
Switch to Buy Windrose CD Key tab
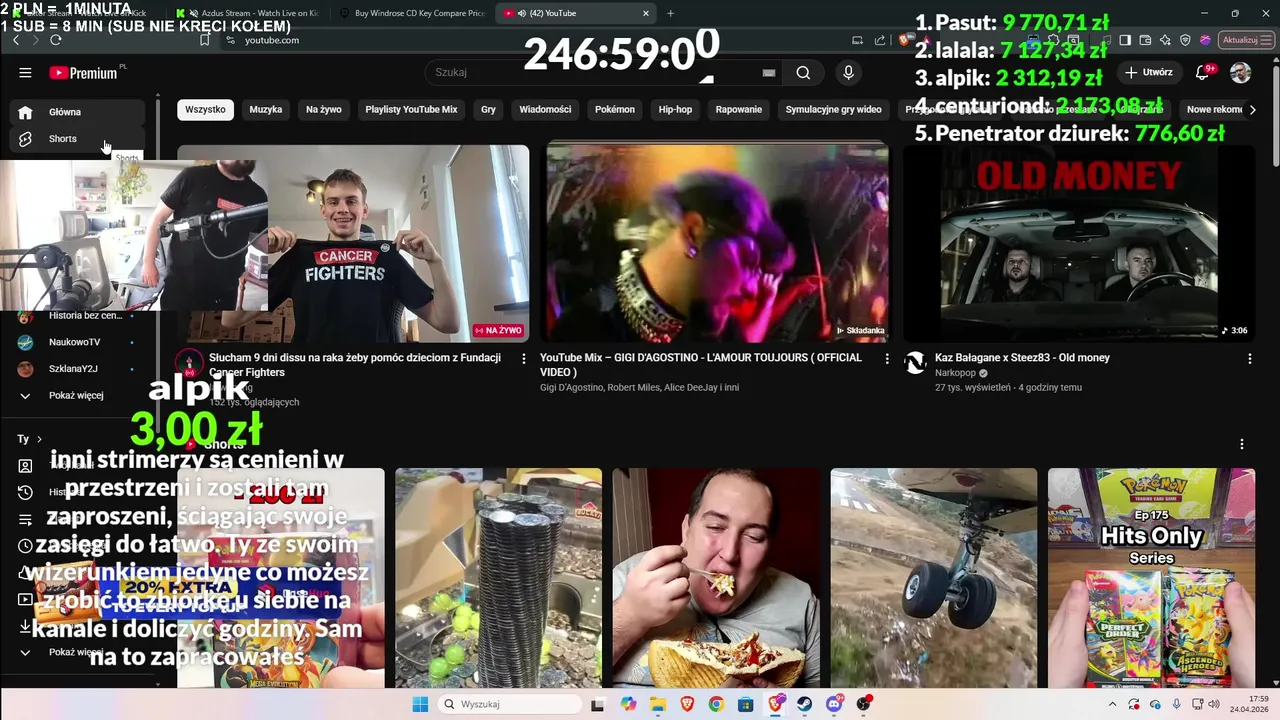[411, 13]
